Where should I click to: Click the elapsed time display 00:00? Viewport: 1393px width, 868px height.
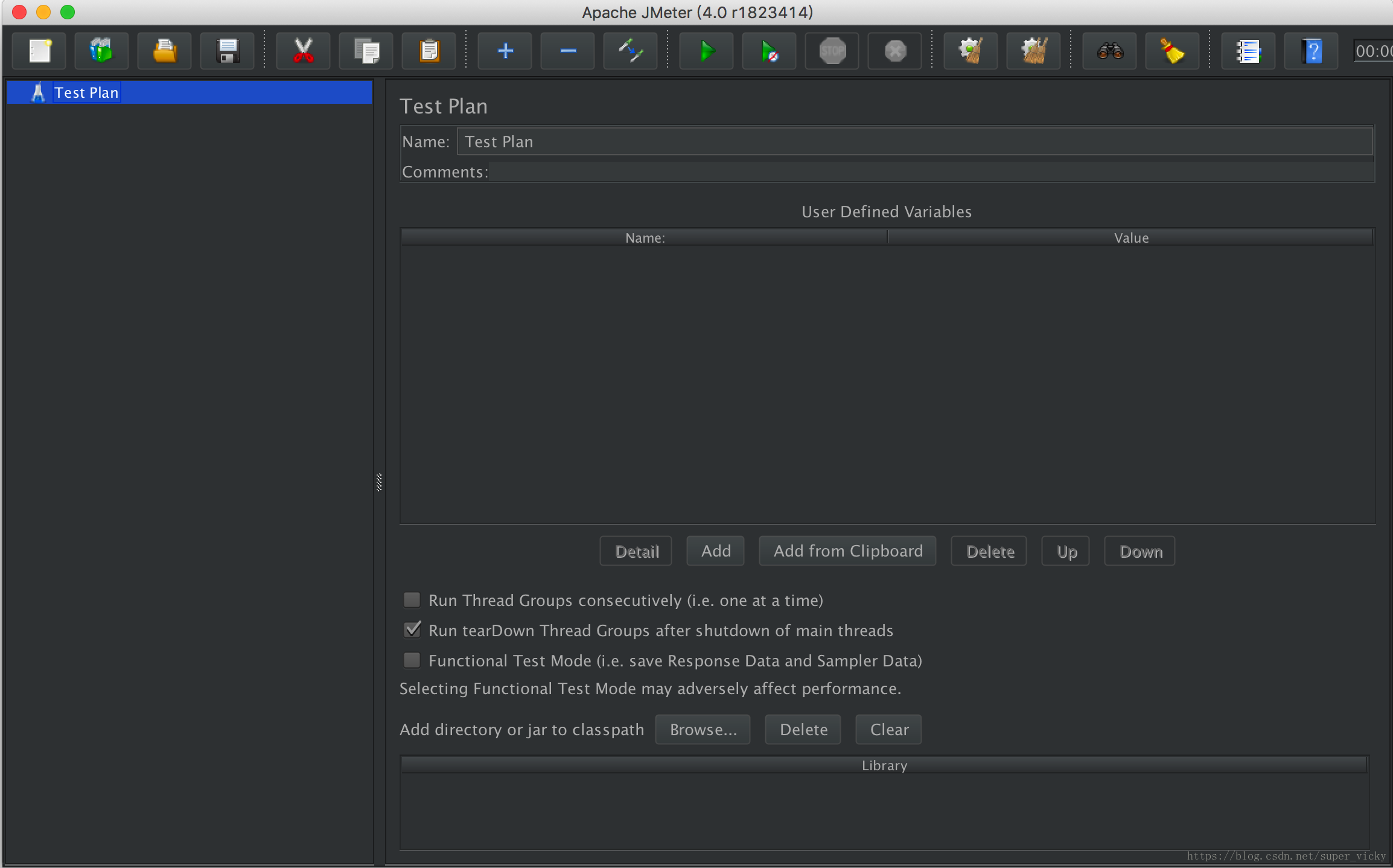click(x=1373, y=51)
